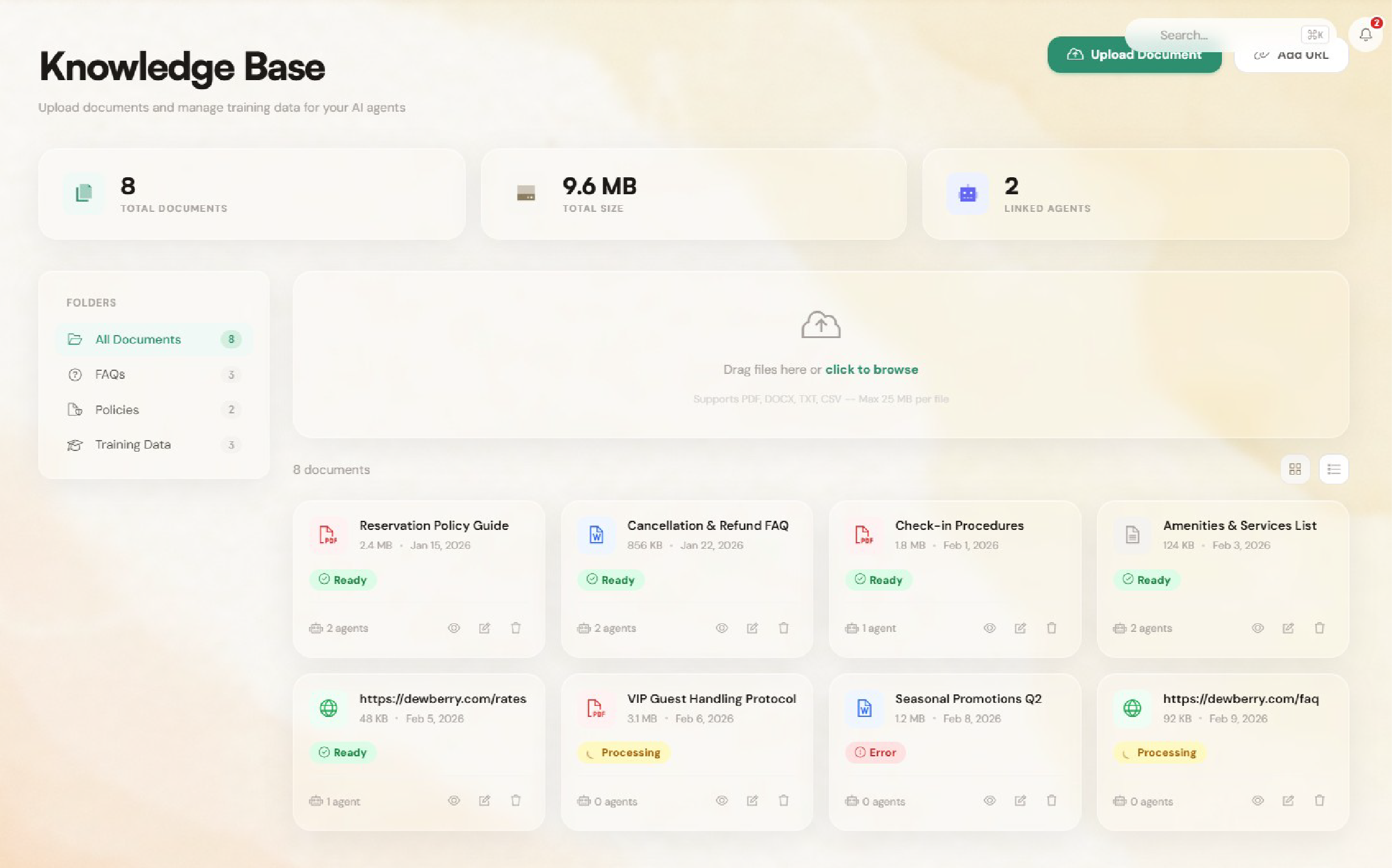The height and width of the screenshot is (868, 1392).
Task: Click the cloud upload icon in dropzone
Action: (x=821, y=325)
